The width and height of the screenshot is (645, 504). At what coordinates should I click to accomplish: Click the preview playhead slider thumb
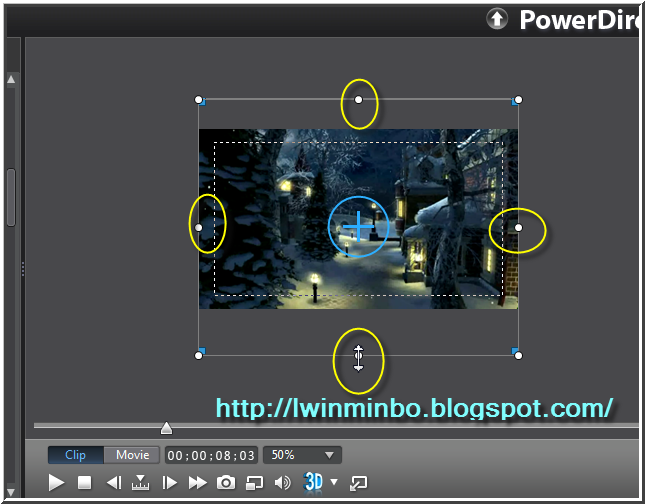(166, 428)
